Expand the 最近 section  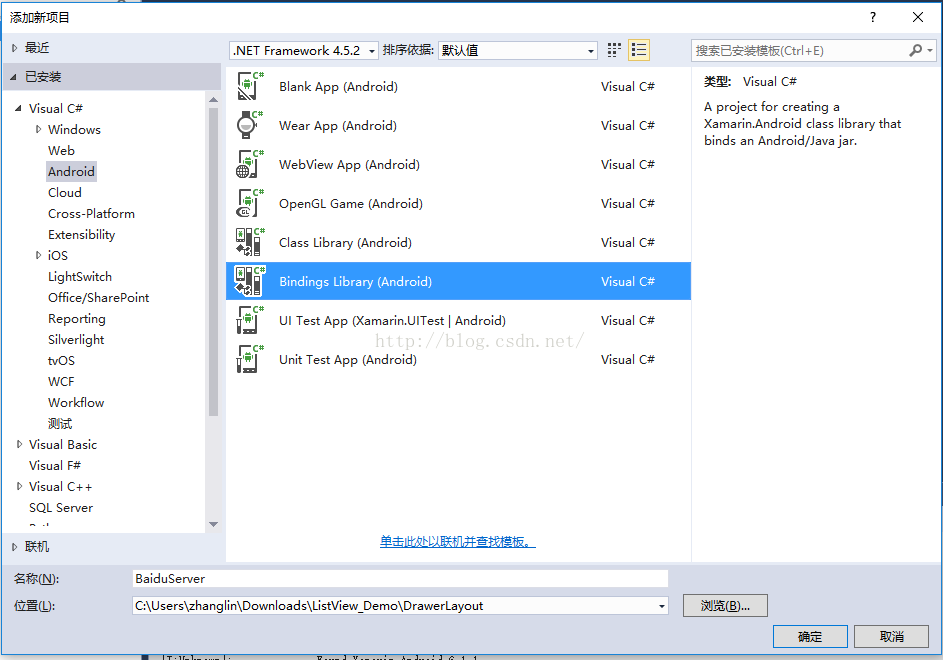tap(14, 48)
